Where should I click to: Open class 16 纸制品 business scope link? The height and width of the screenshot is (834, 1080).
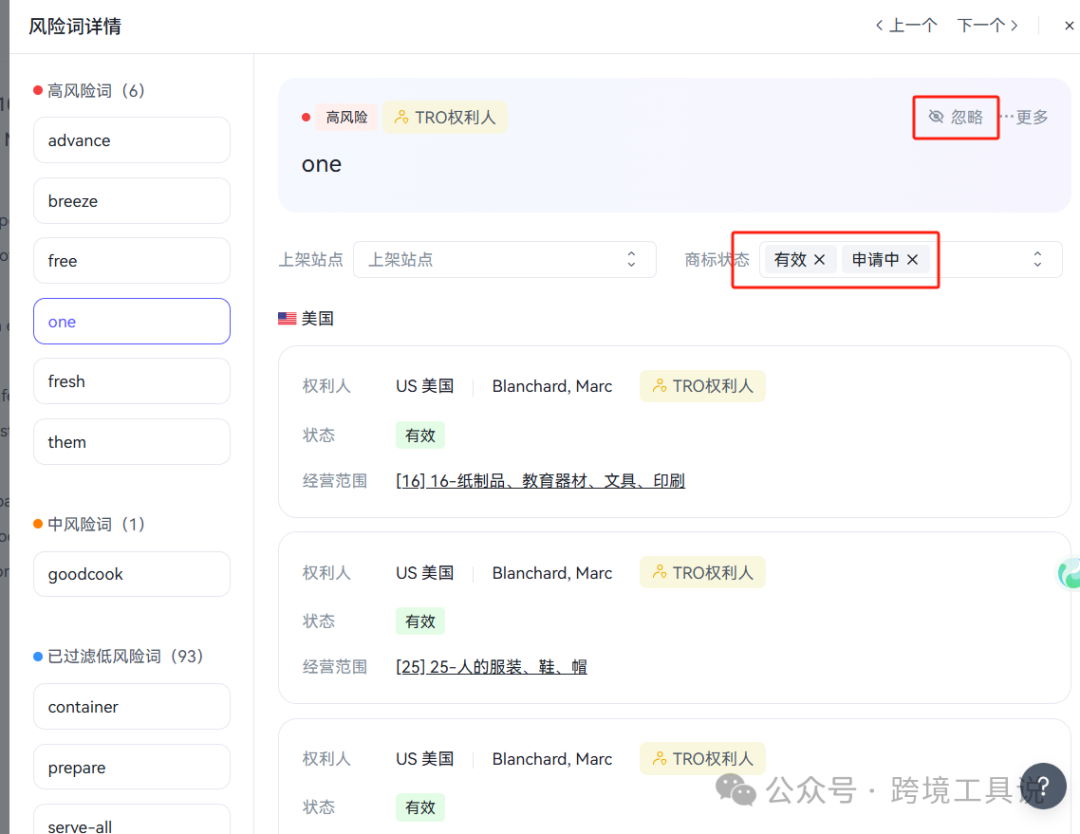coord(540,481)
